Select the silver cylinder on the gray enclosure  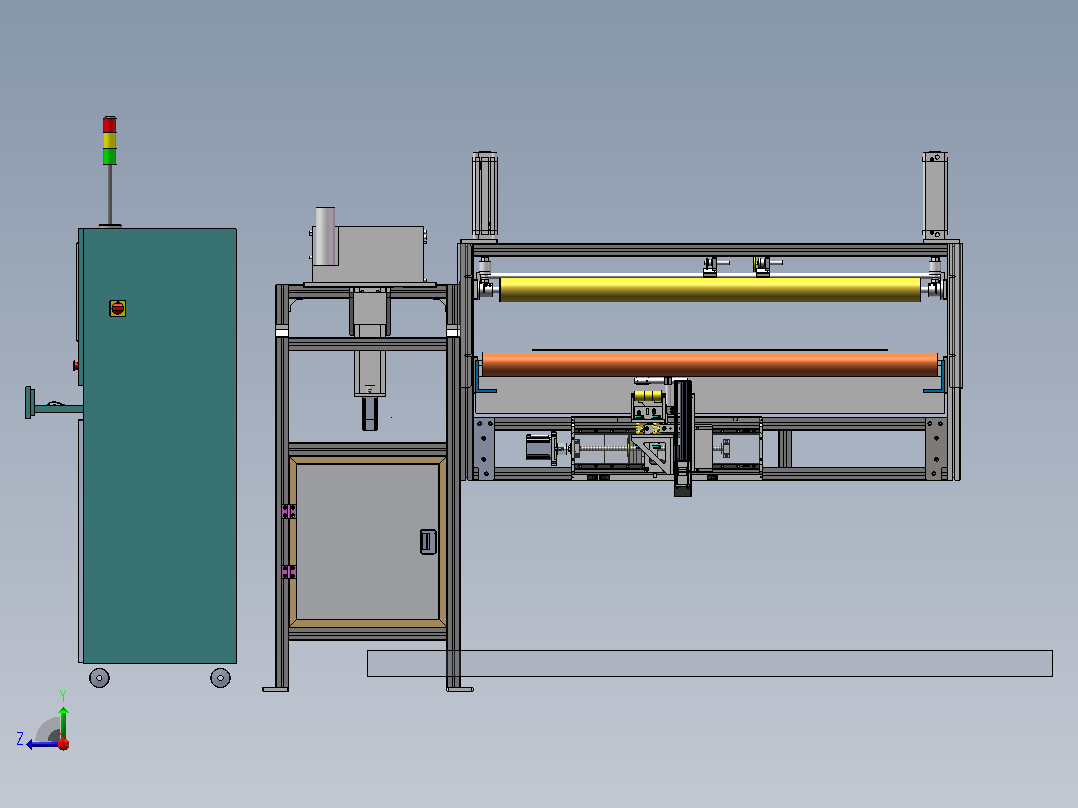(x=325, y=236)
